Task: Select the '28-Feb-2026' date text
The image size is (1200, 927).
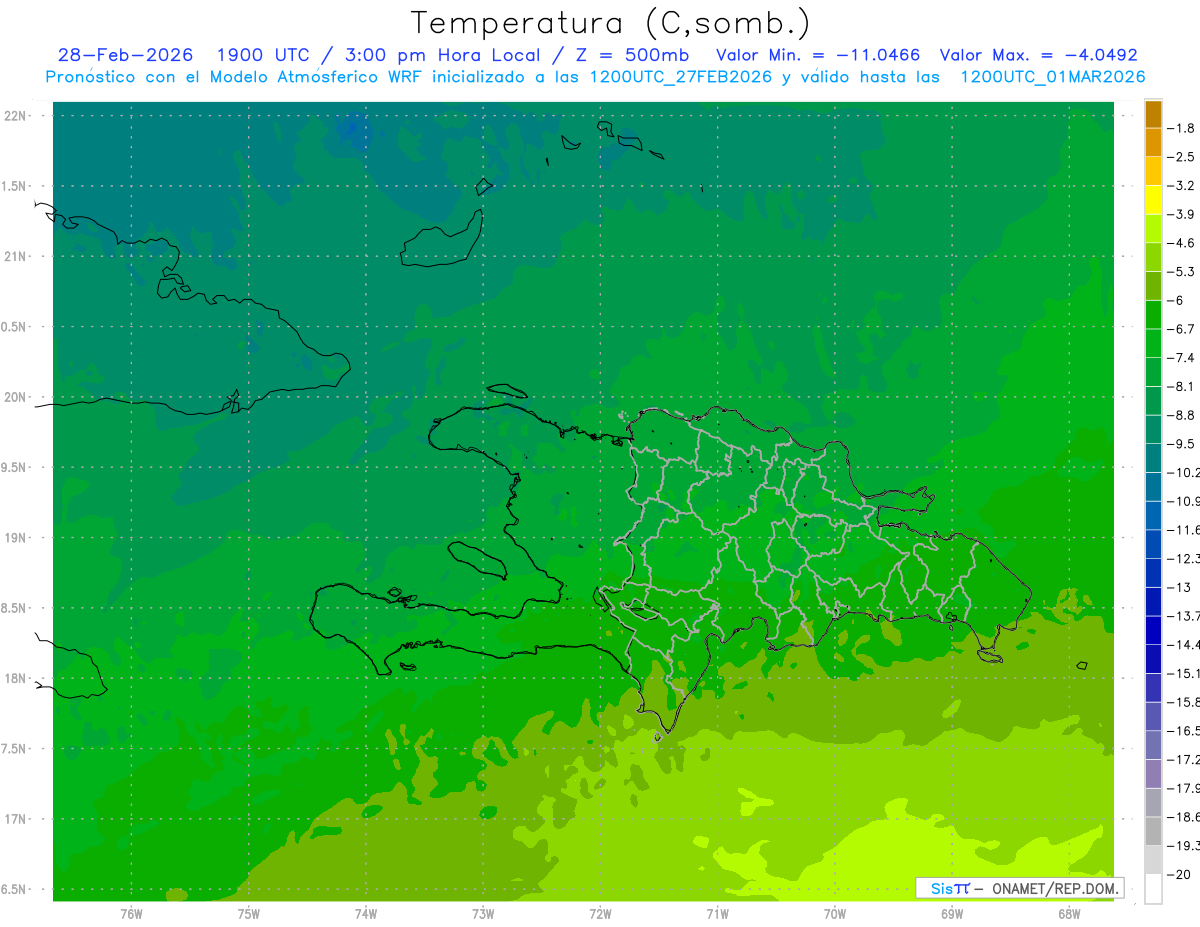Action: pos(125,55)
